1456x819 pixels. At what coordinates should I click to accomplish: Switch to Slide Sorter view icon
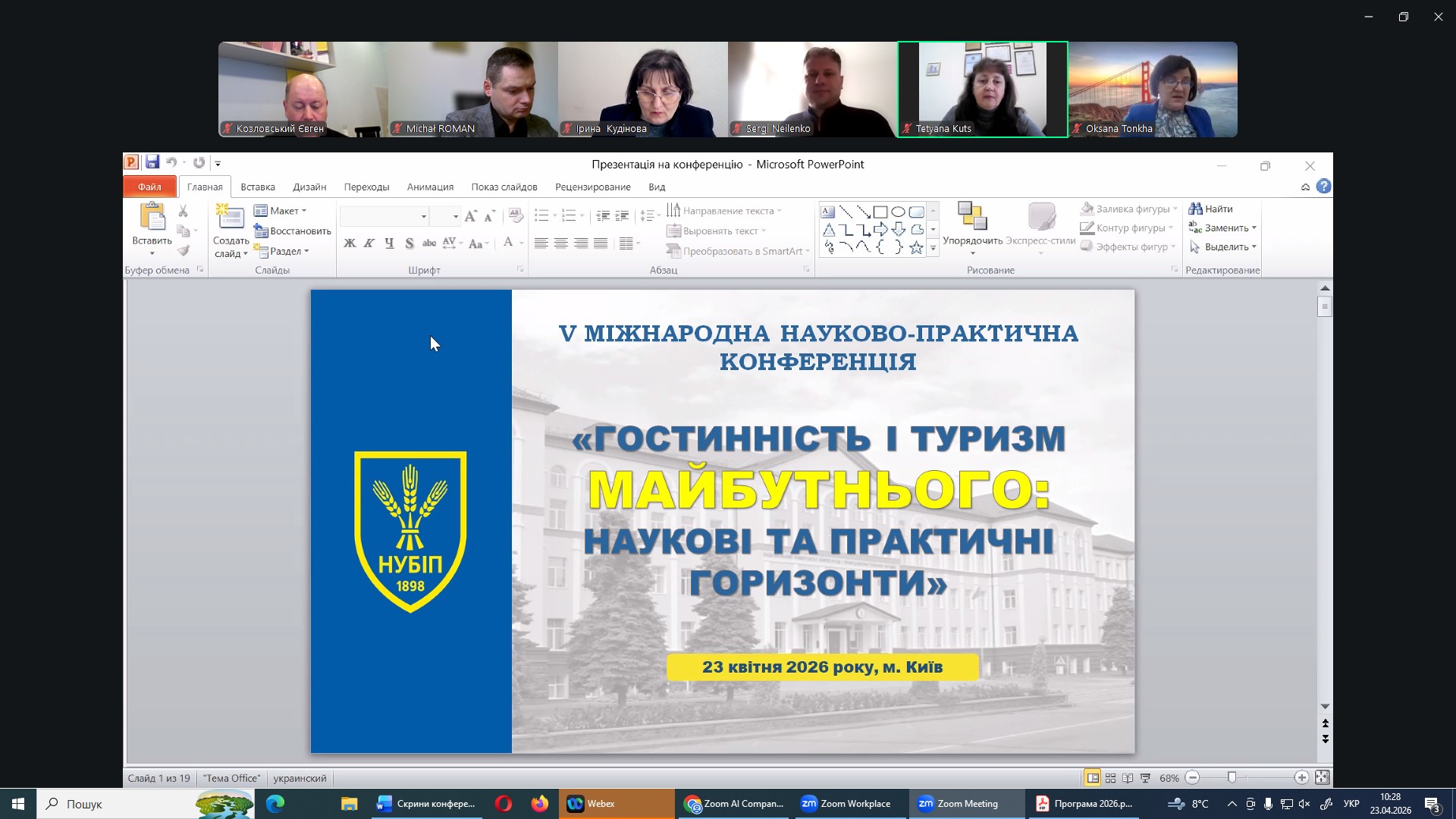pos(1110,778)
